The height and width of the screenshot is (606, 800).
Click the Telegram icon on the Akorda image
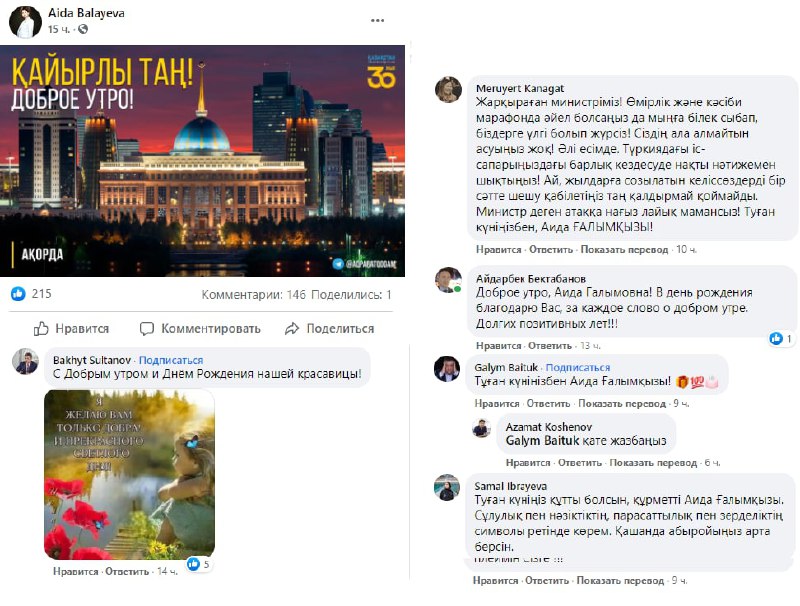[x=338, y=264]
